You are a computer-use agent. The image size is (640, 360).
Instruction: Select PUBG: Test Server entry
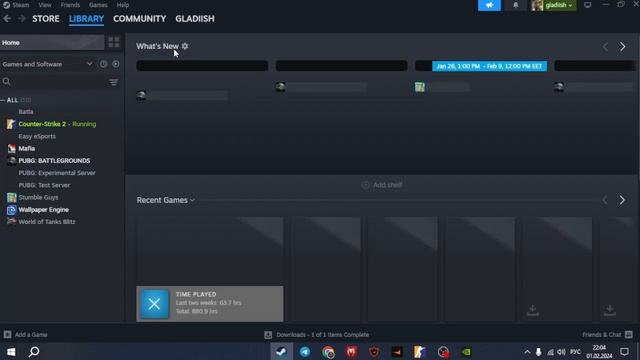pyautogui.click(x=44, y=185)
